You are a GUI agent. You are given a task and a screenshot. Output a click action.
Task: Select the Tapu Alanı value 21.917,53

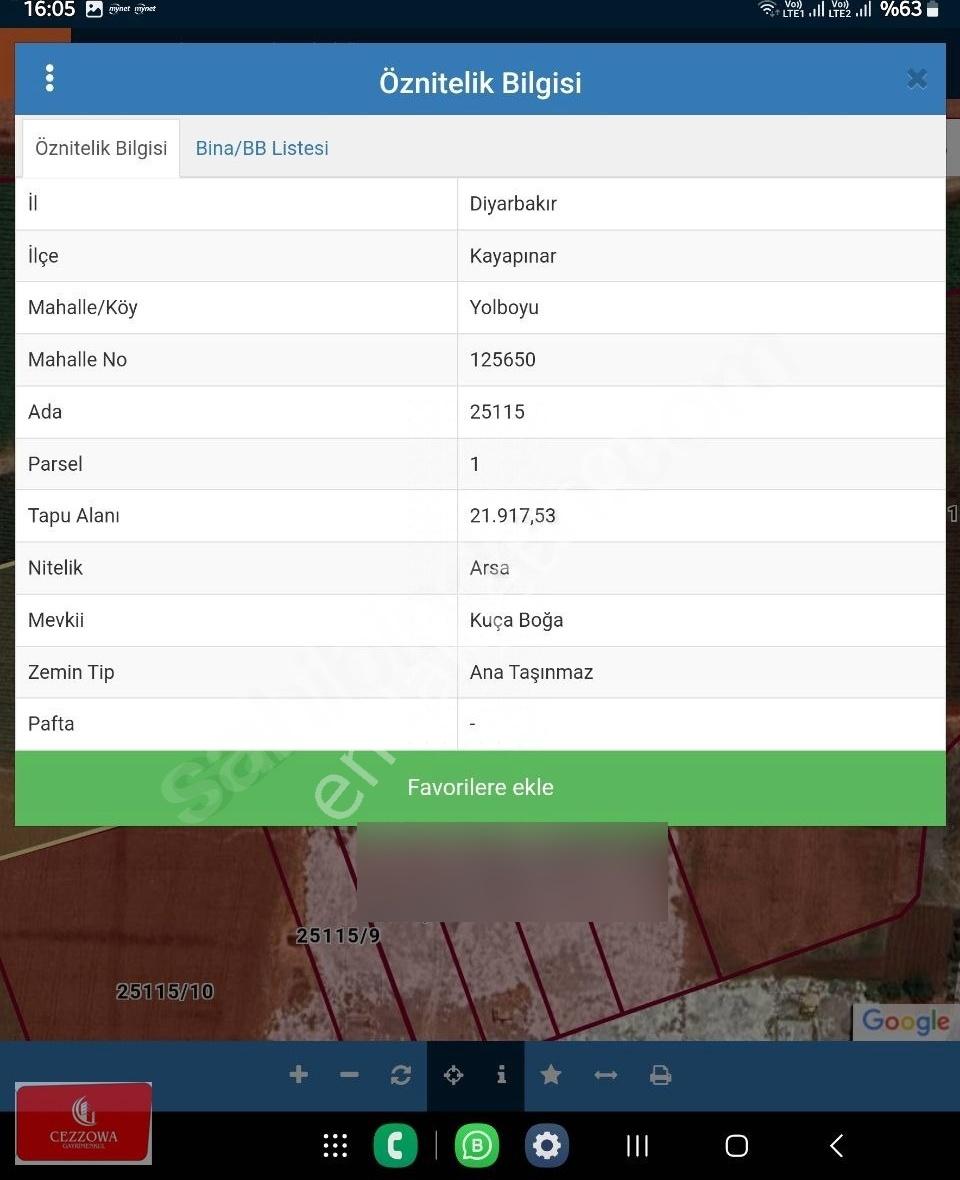pos(512,515)
